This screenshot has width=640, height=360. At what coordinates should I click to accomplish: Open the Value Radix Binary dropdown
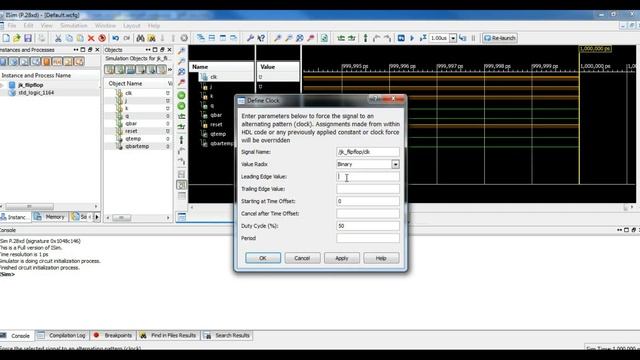[x=395, y=164]
